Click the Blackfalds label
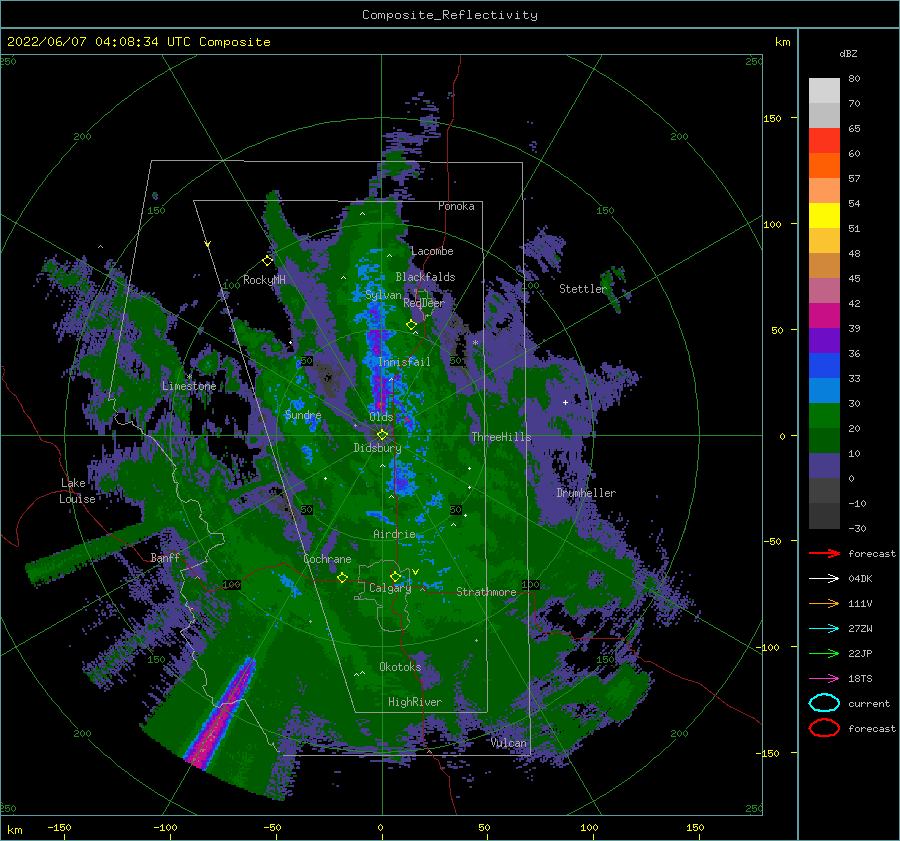 [425, 277]
